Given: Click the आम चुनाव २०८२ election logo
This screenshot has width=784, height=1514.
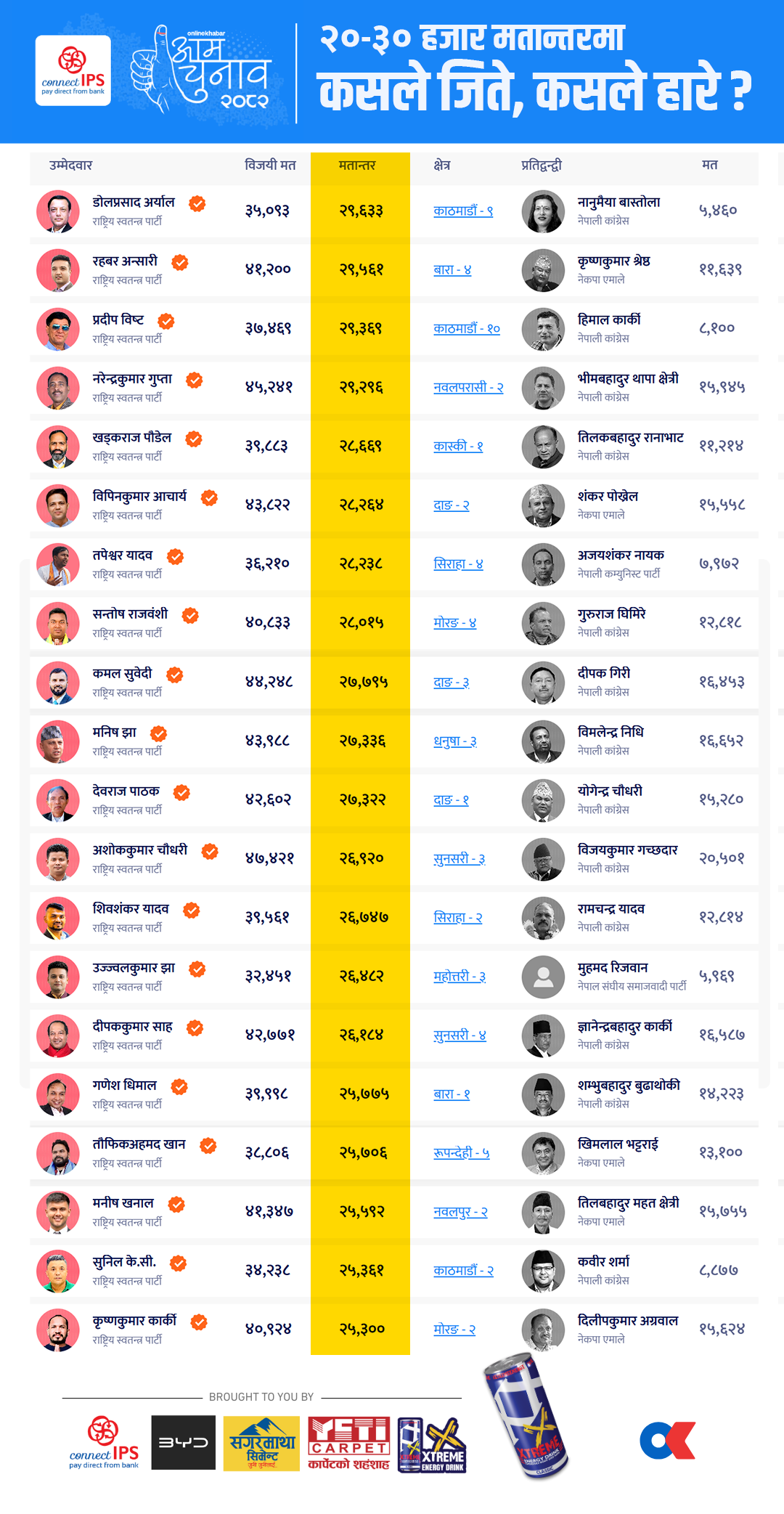Looking at the screenshot, I should click(x=203, y=71).
